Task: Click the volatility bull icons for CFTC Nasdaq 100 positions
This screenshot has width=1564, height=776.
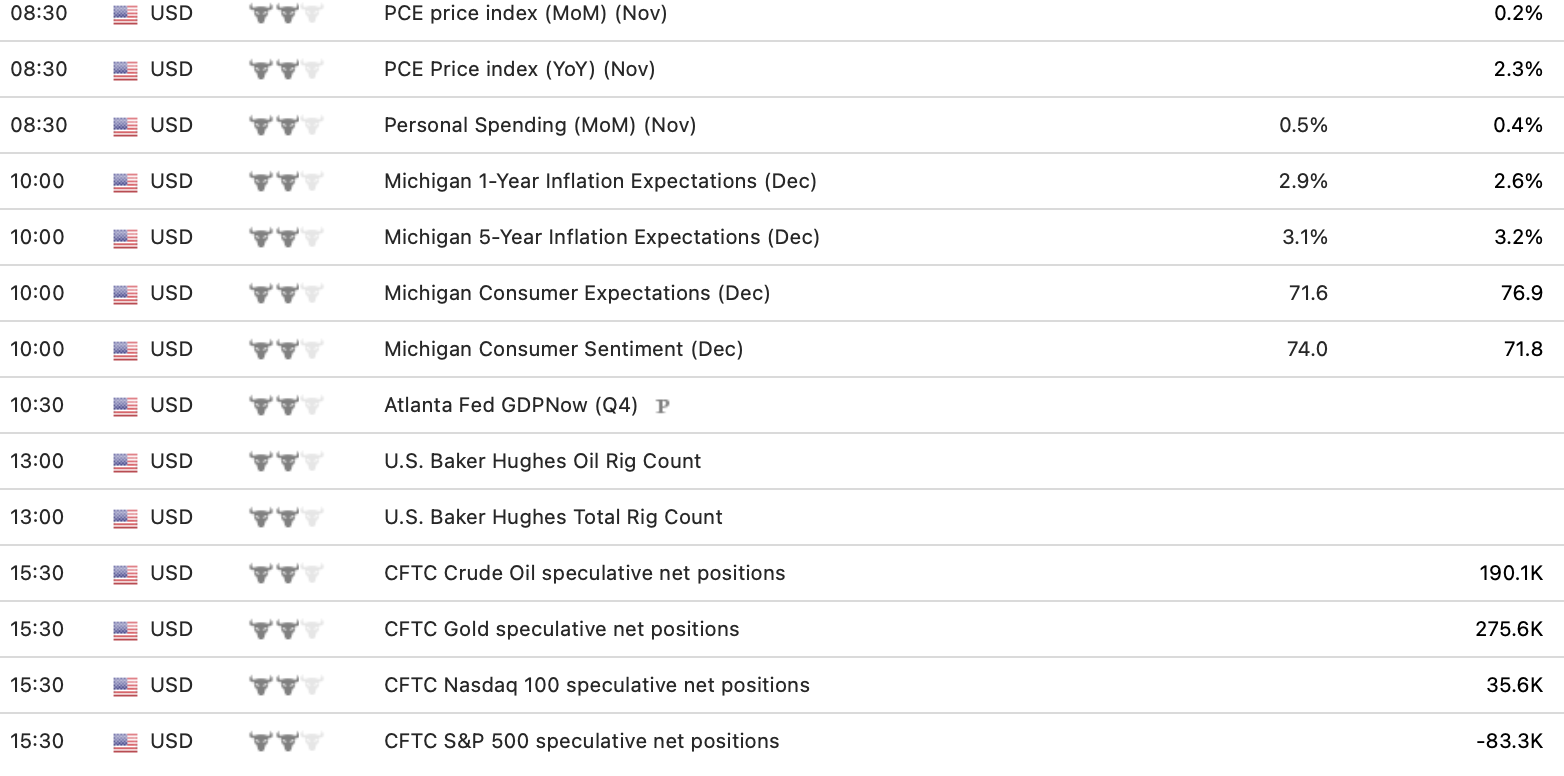Action: point(287,686)
